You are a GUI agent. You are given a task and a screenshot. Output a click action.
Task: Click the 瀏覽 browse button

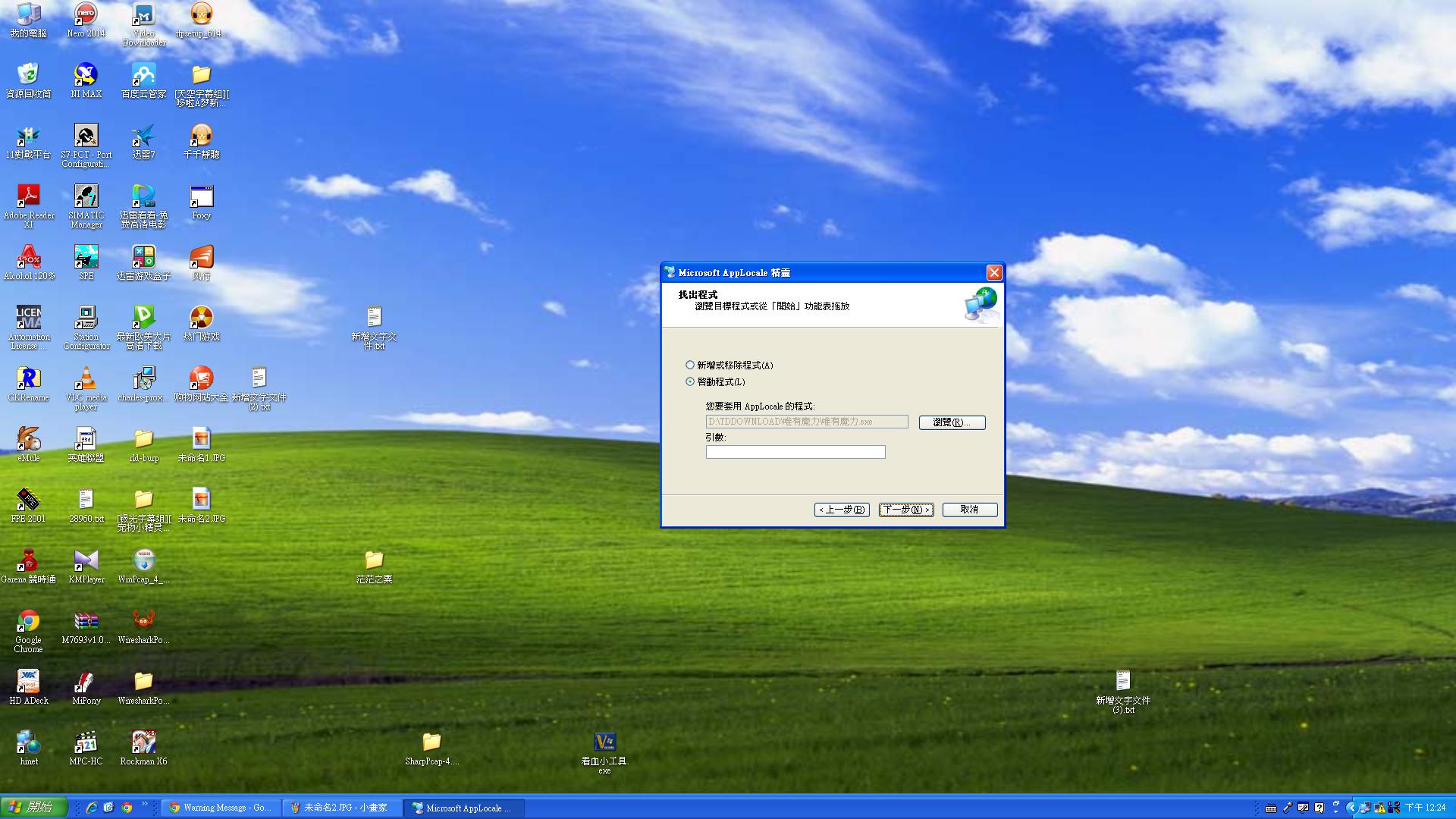point(952,422)
